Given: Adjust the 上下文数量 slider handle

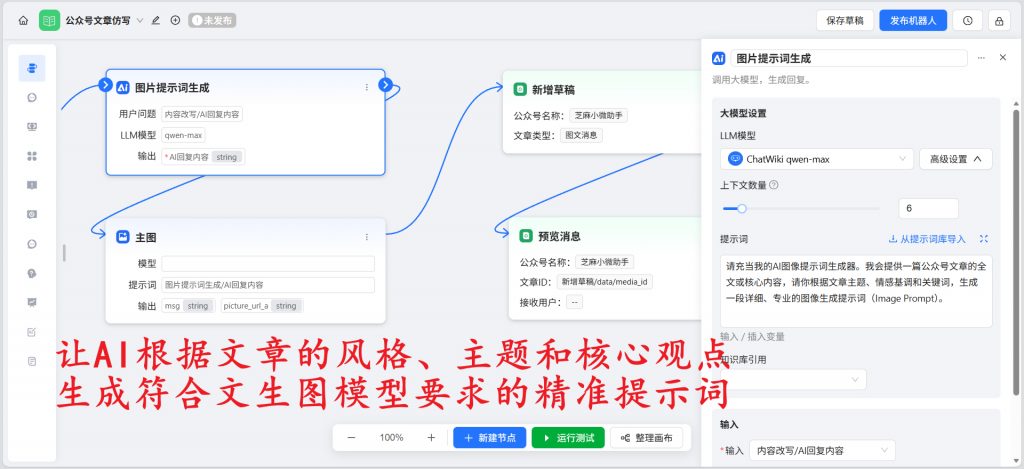Looking at the screenshot, I should (741, 209).
